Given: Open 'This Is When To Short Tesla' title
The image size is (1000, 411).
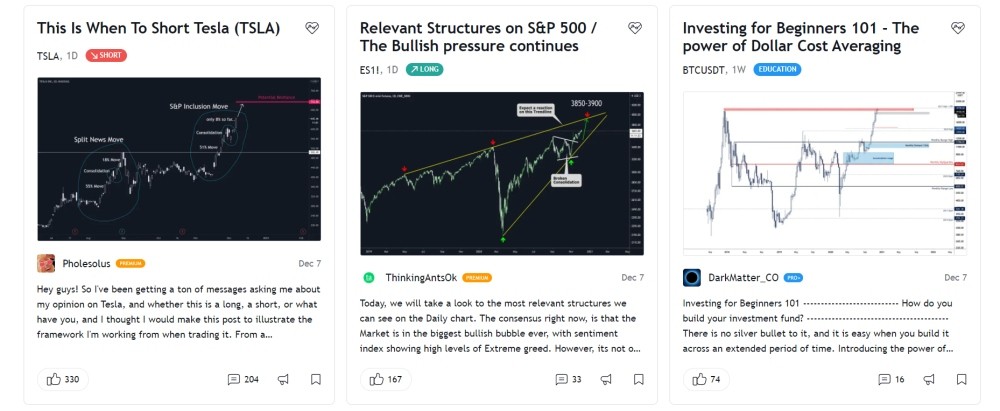Looking at the screenshot, I should pos(159,28).
